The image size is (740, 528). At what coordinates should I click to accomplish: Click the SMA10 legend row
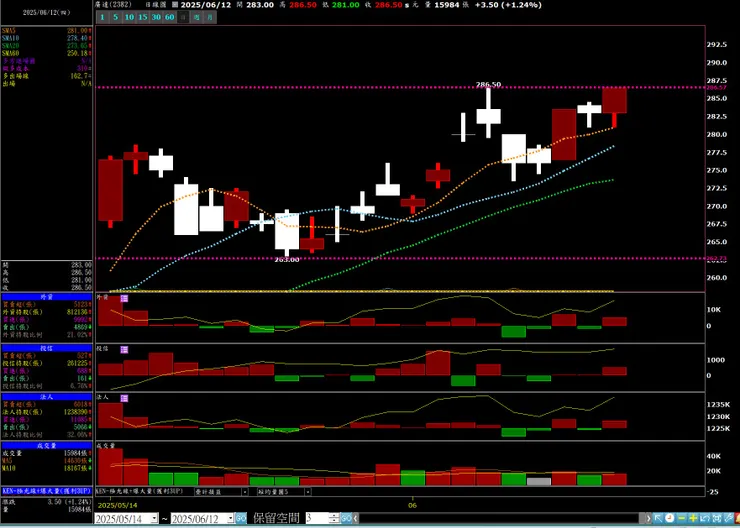click(x=47, y=38)
